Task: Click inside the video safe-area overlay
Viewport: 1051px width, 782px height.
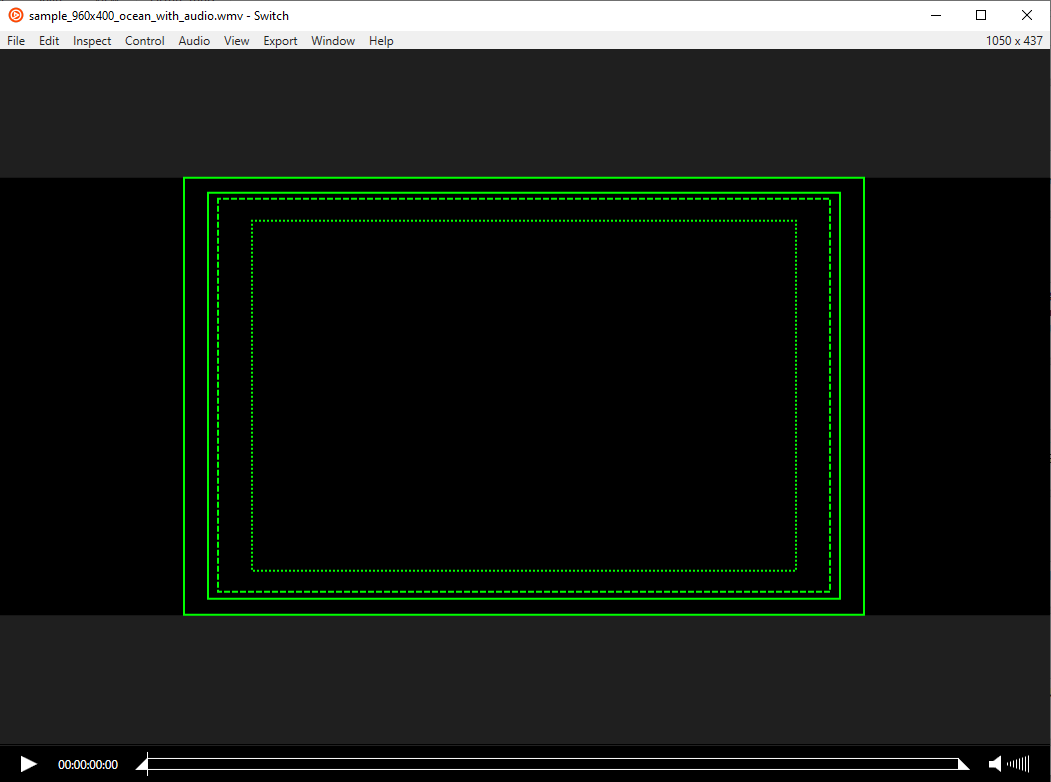Action: 524,395
